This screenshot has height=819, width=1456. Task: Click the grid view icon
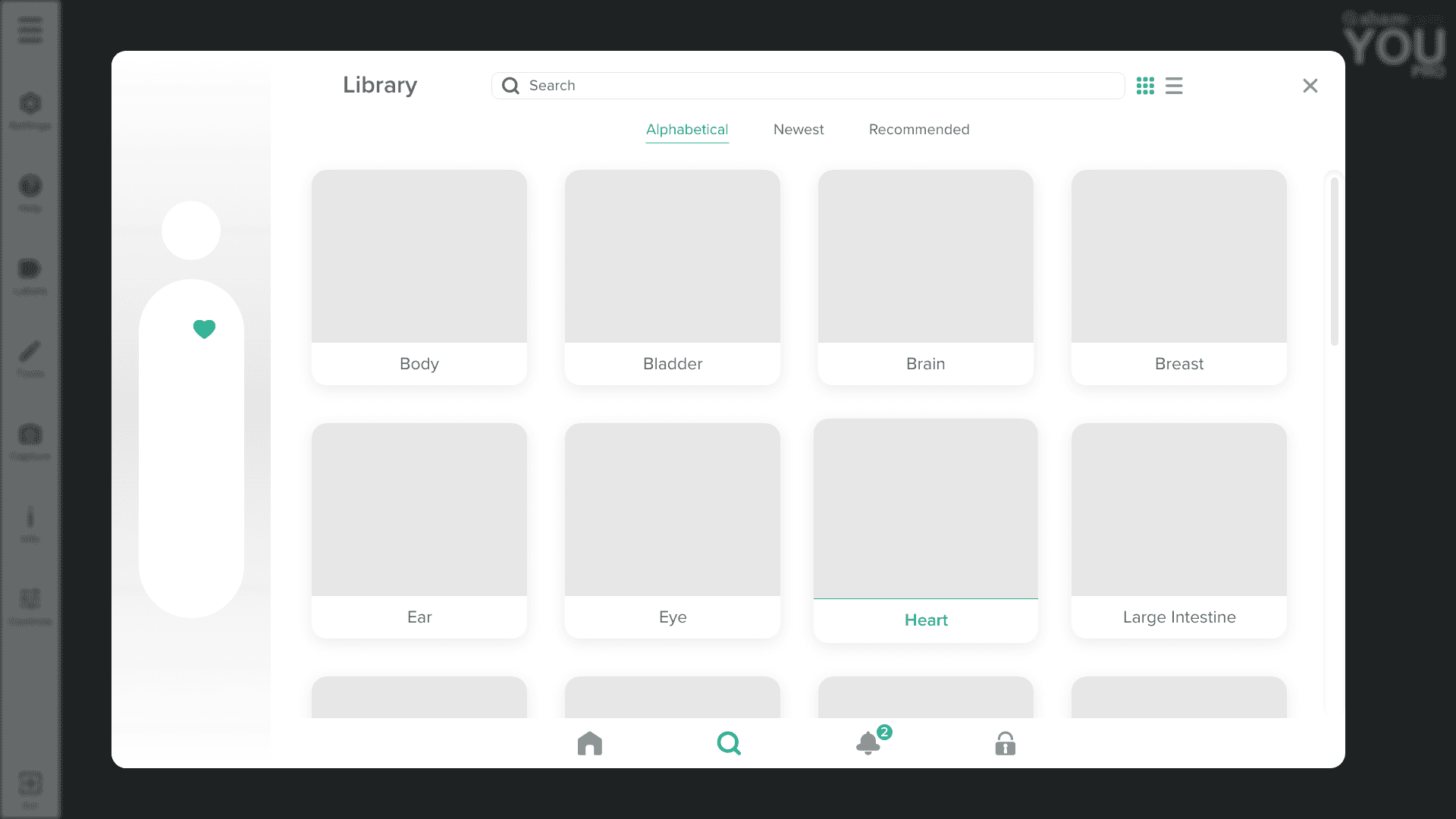click(x=1145, y=86)
